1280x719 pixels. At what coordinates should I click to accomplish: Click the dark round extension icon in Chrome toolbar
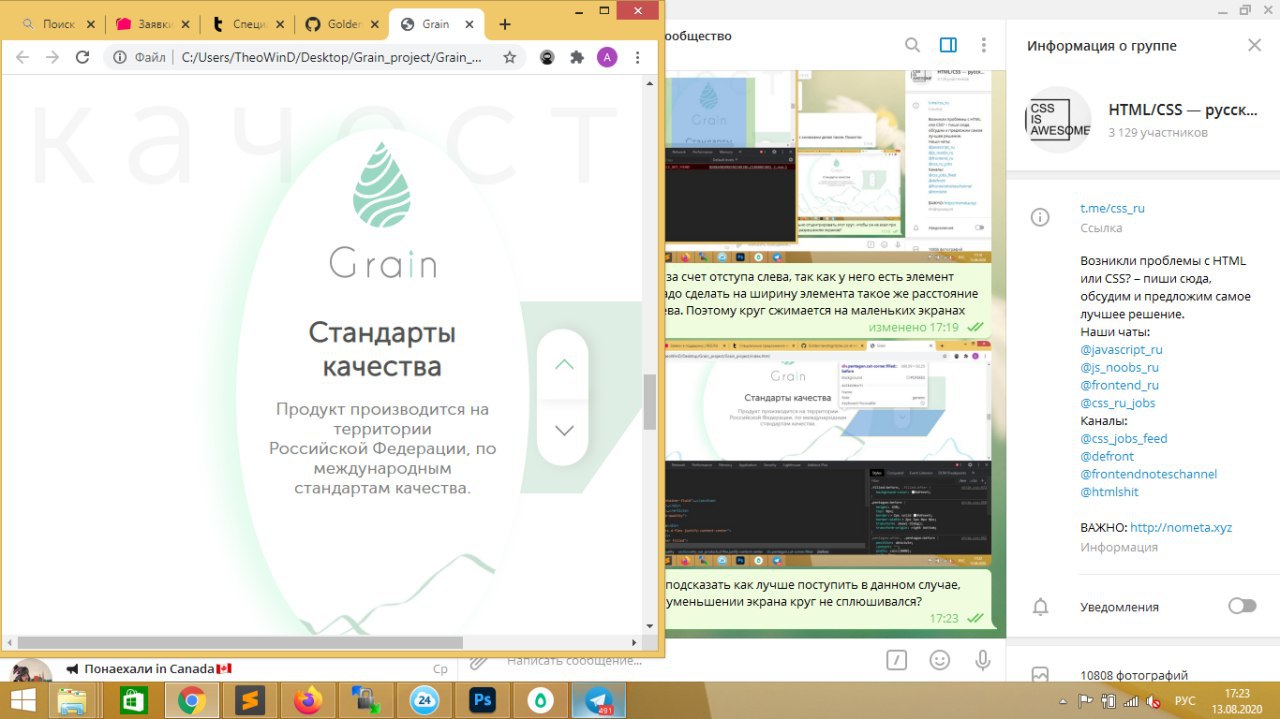[x=547, y=58]
